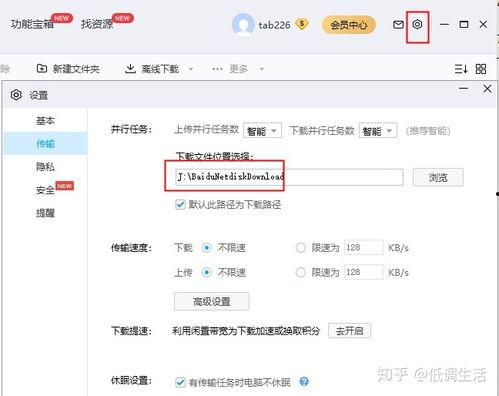This screenshot has height=396, width=499.
Task: Select 限速为 radio for download speed
Action: (x=300, y=248)
